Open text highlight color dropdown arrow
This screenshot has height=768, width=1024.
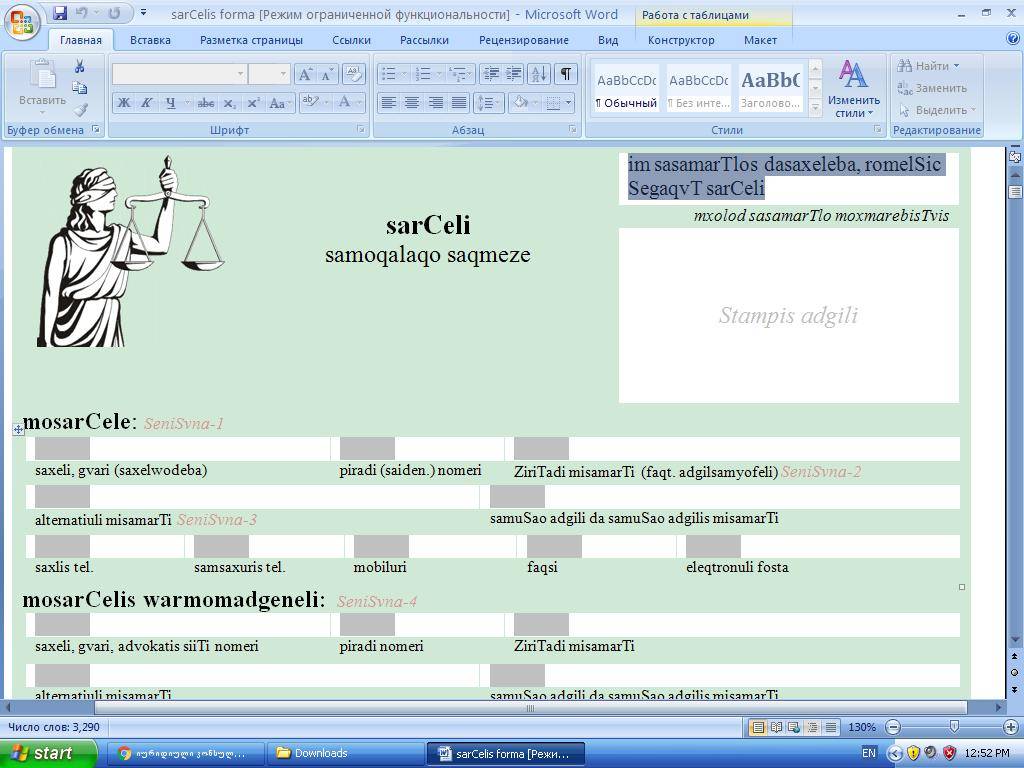pyautogui.click(x=326, y=103)
